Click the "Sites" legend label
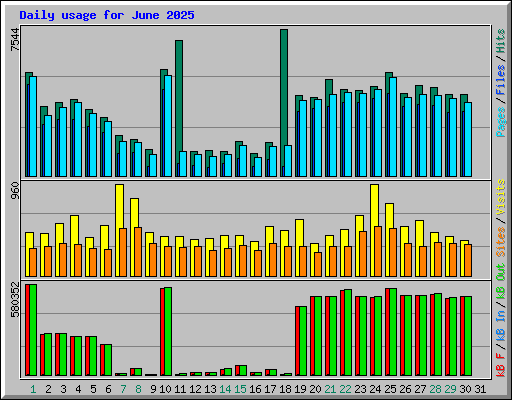512x400 pixels. (500, 242)
